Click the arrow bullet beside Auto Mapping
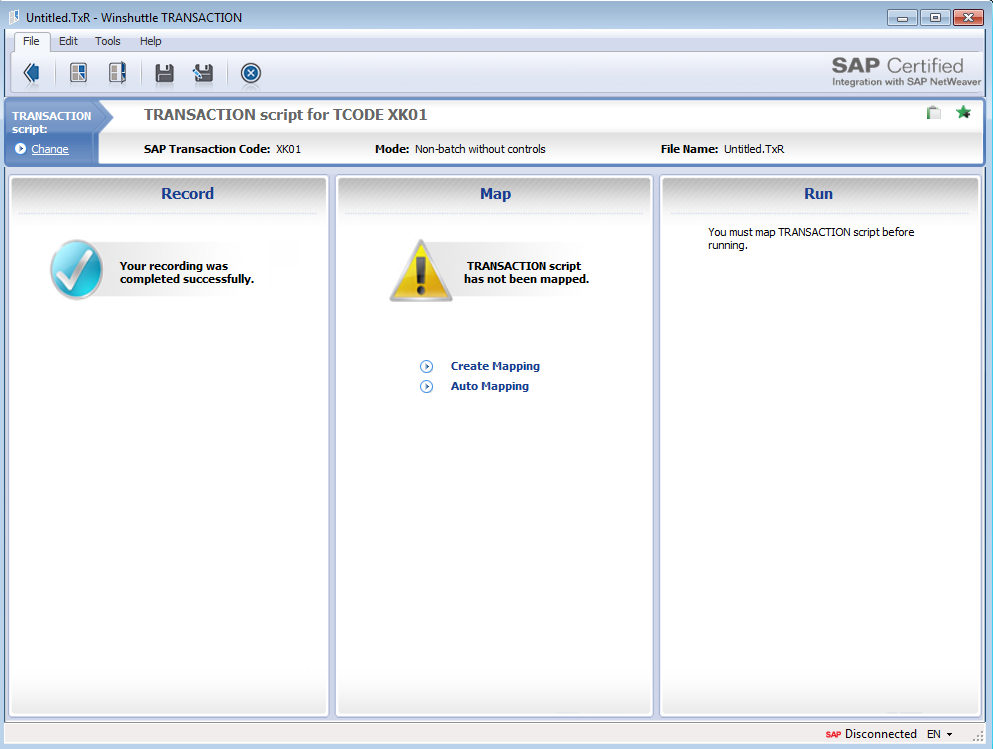This screenshot has height=749, width=993. coord(427,386)
